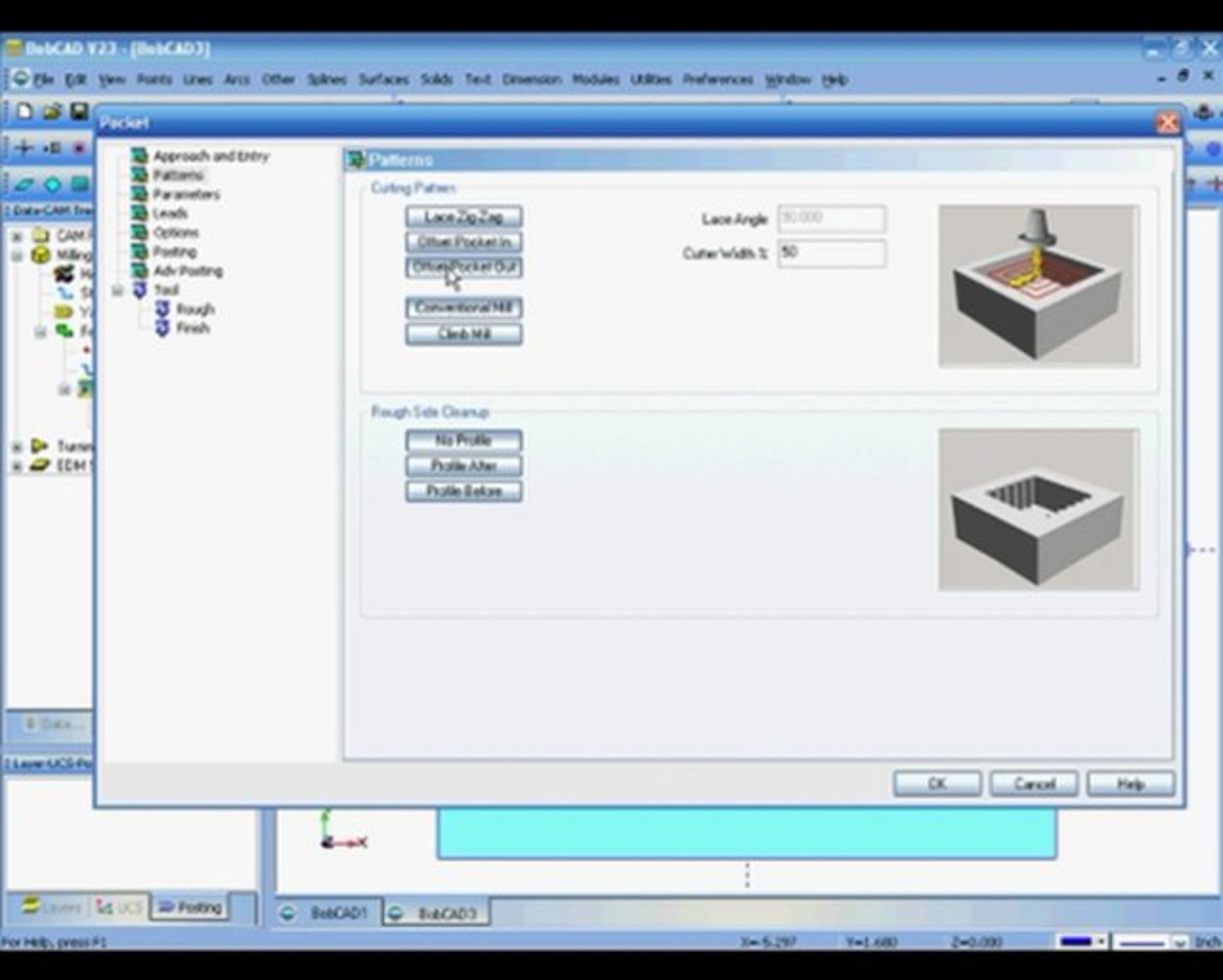Switch to the UCS tab
This screenshot has height=980, width=1223.
(119, 907)
